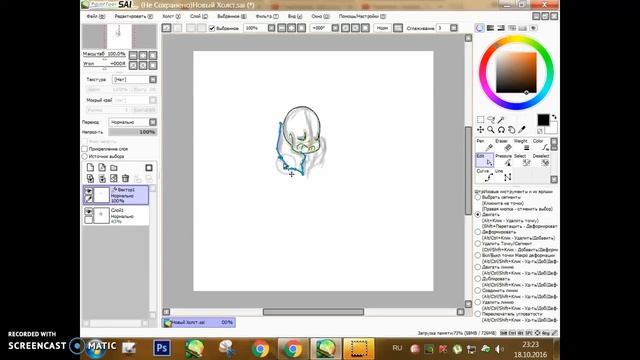Select the Источник выбора radio option
This screenshot has width=640, height=360.
tap(85, 156)
